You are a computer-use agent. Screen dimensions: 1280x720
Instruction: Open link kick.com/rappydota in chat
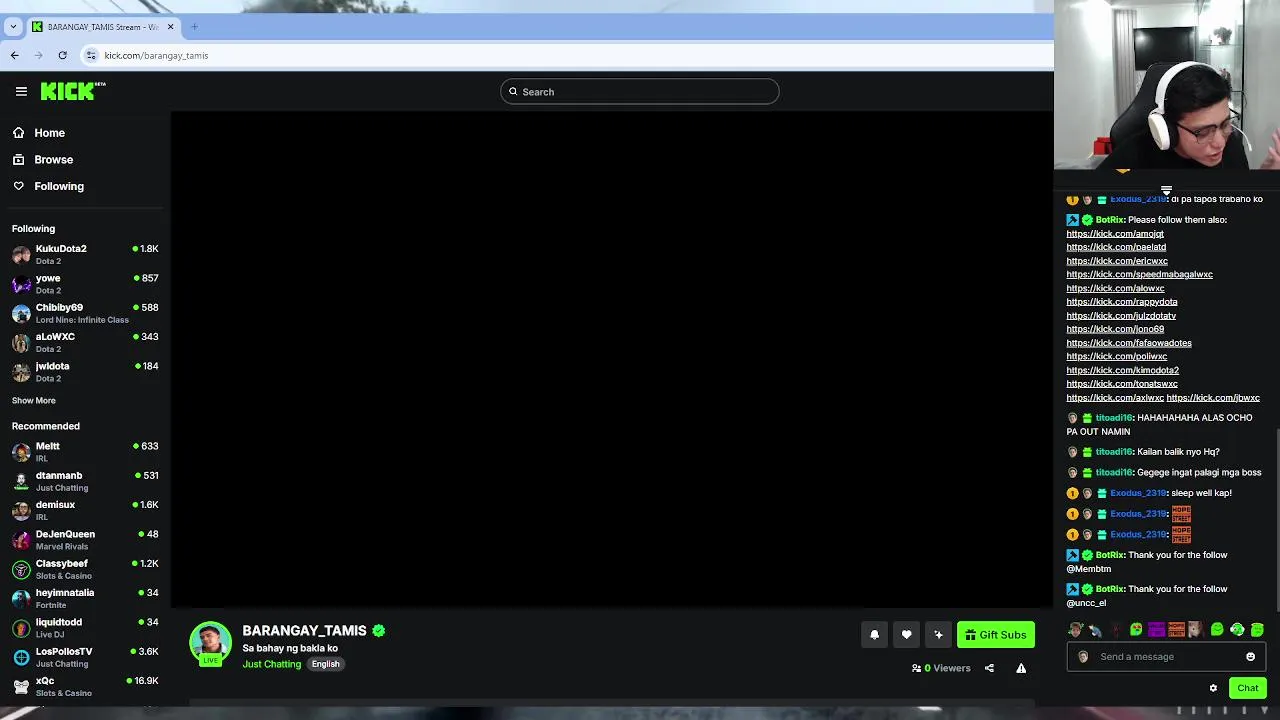pyautogui.click(x=1121, y=302)
